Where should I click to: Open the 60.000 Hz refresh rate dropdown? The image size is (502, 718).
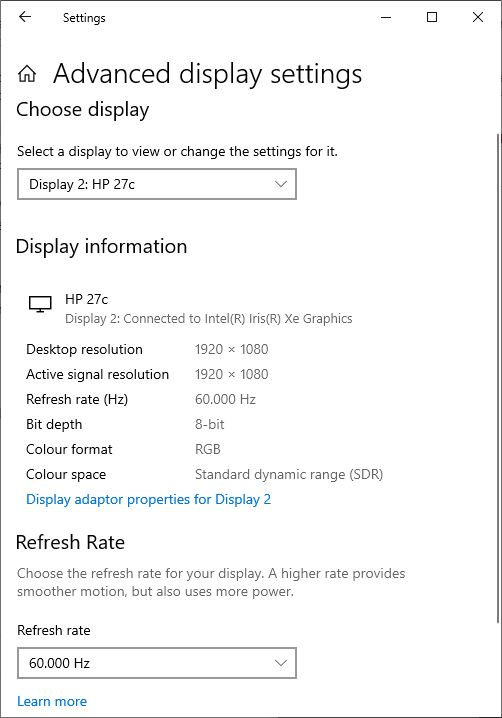[157, 663]
